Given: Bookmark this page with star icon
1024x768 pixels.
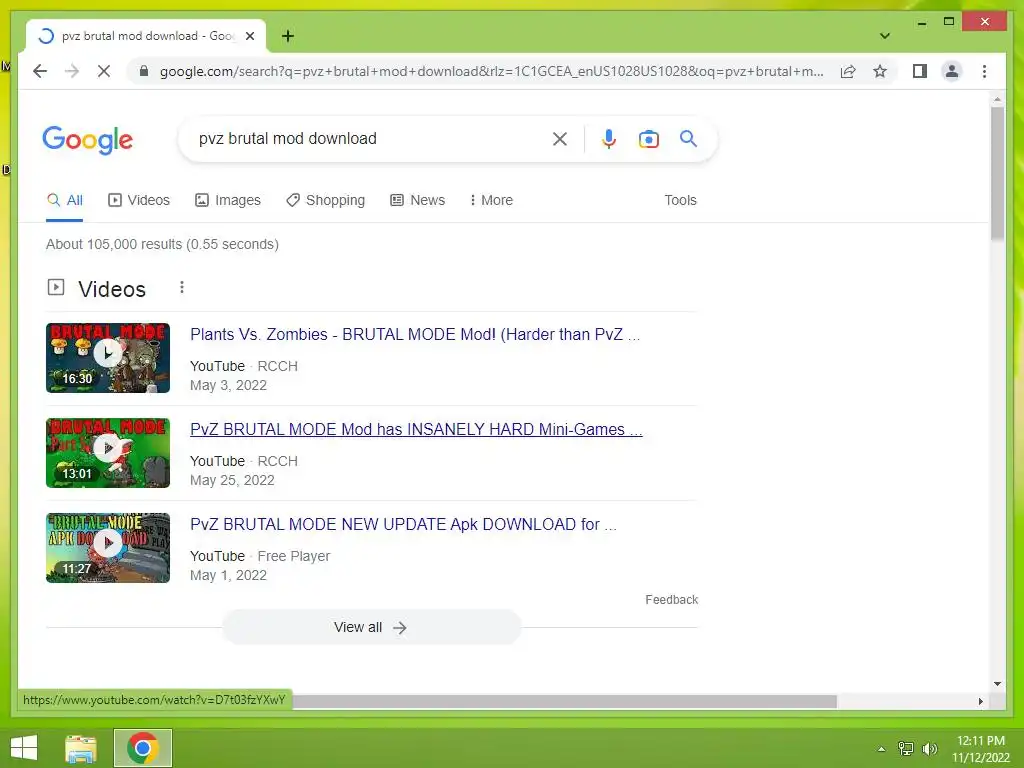Looking at the screenshot, I should pos(880,71).
